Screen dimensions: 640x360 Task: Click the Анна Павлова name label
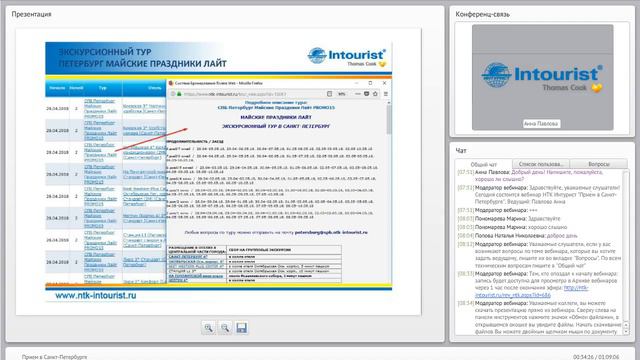541,124
